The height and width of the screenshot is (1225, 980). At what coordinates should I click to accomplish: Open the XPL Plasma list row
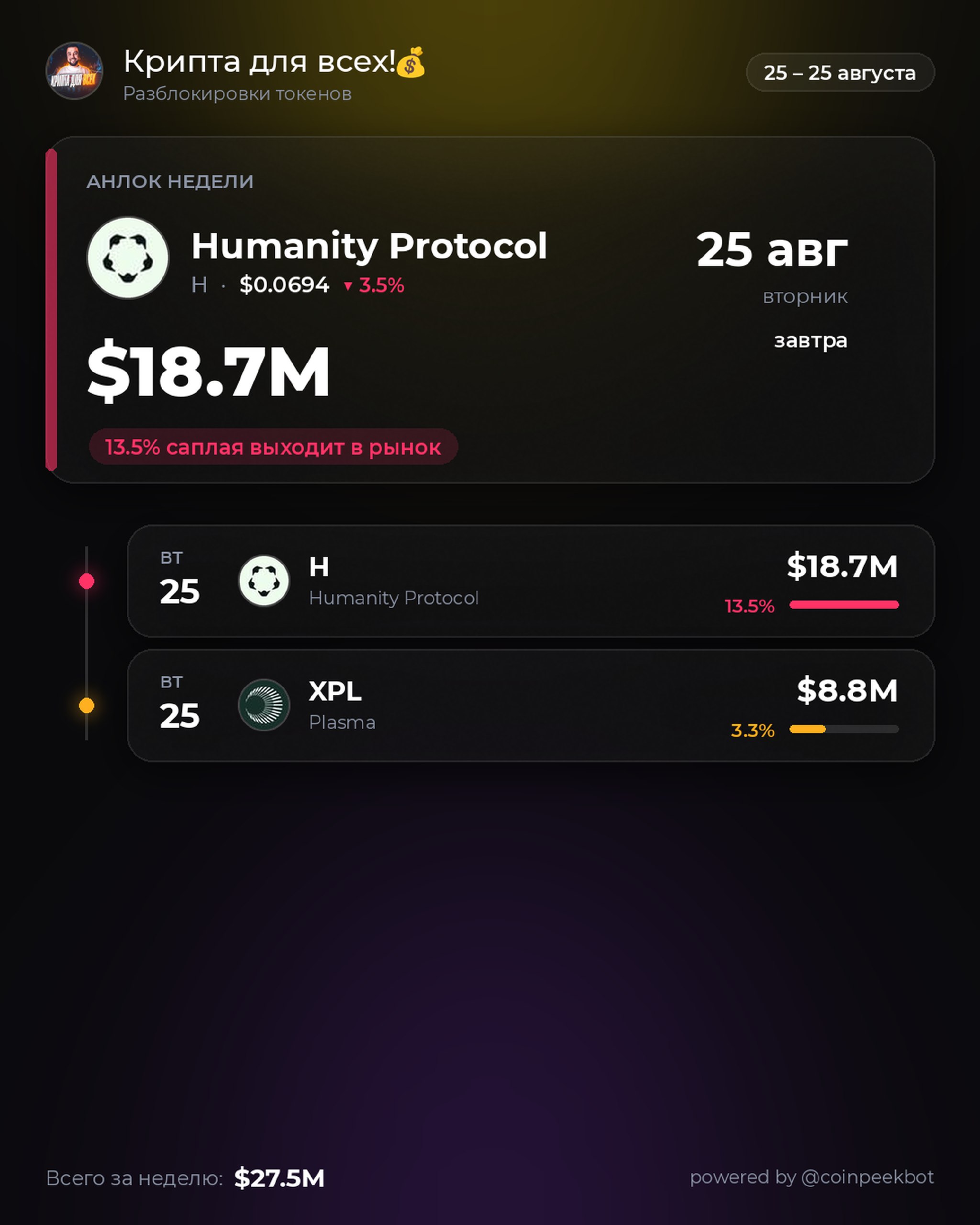531,706
